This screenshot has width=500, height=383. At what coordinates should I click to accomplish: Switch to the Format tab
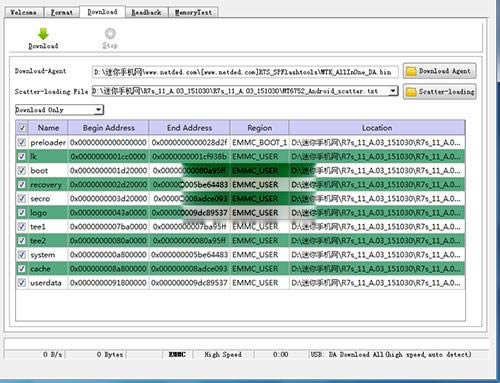click(62, 12)
